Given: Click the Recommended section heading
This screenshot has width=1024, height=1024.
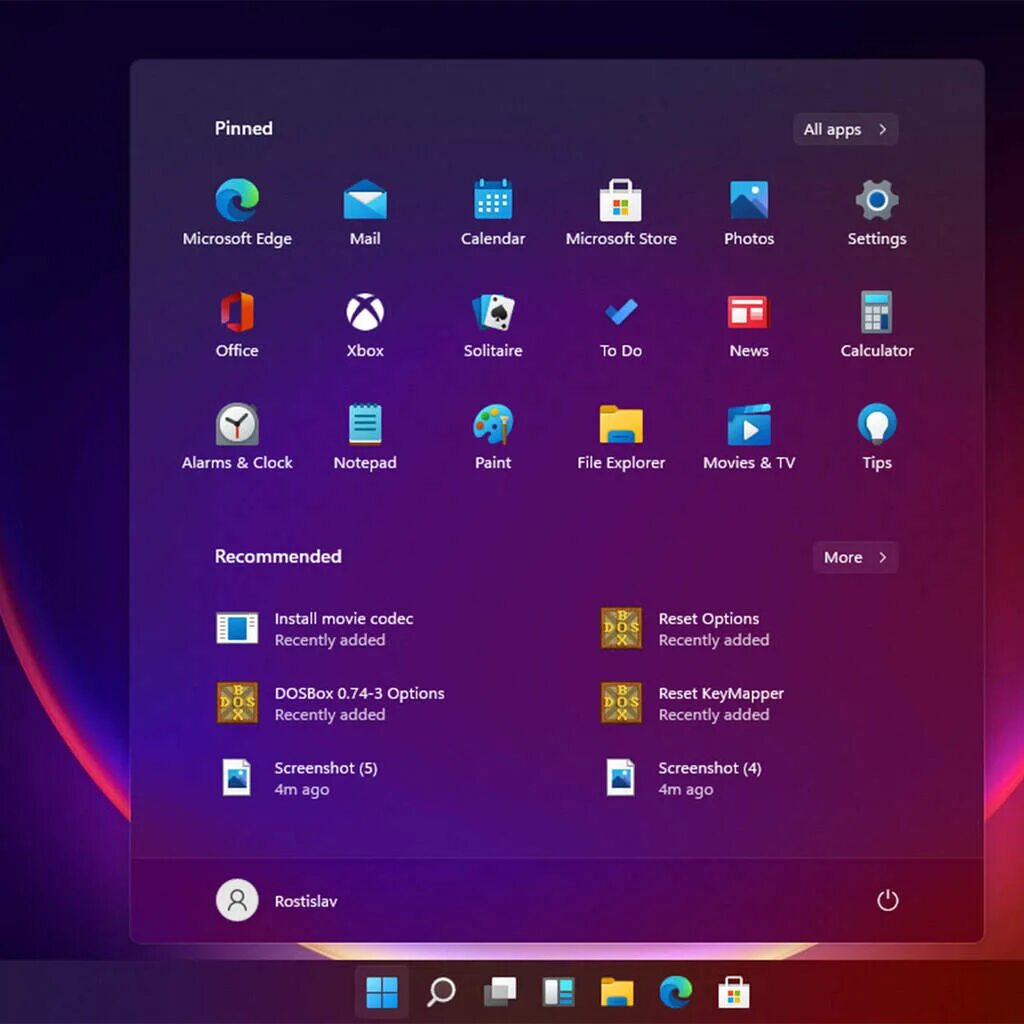Looking at the screenshot, I should click(278, 556).
